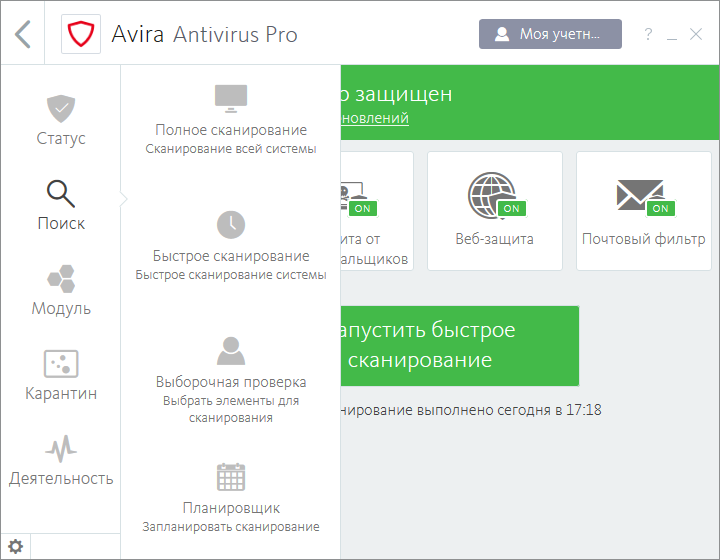Viewport: 720px width, 560px height.
Task: Click last scan time text 17:18
Action: point(584,410)
